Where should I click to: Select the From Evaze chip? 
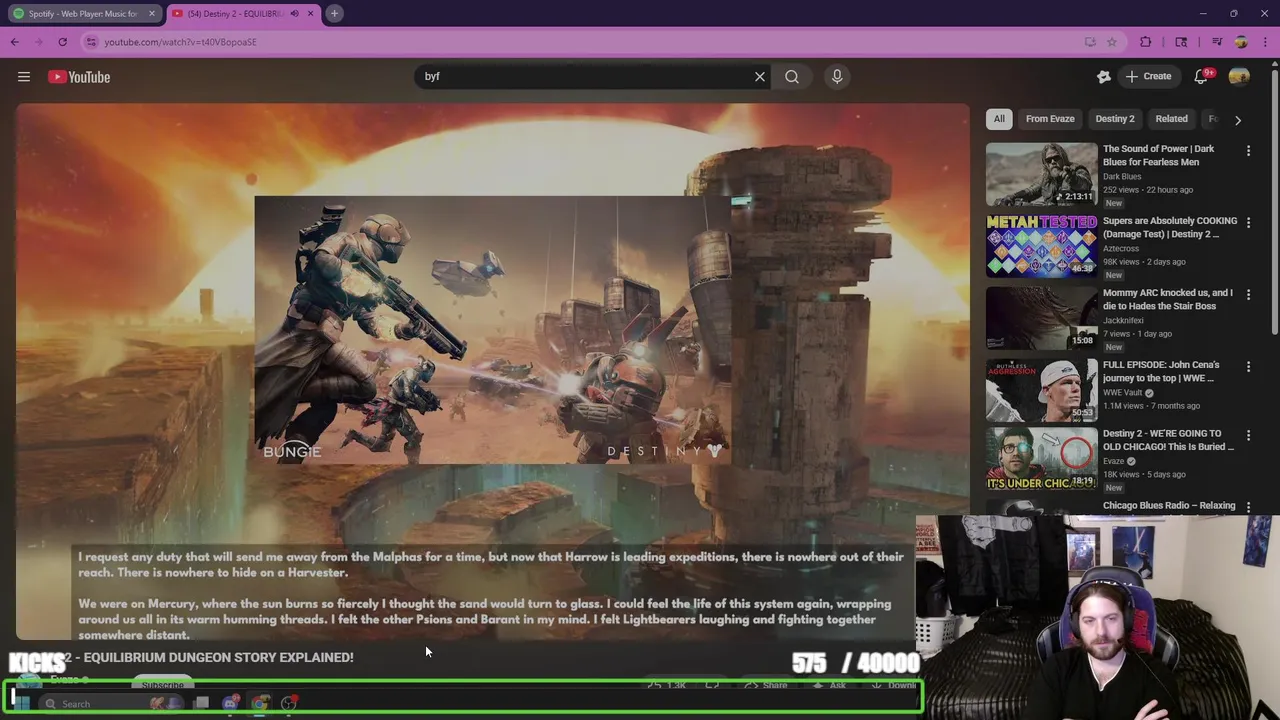tap(1050, 119)
